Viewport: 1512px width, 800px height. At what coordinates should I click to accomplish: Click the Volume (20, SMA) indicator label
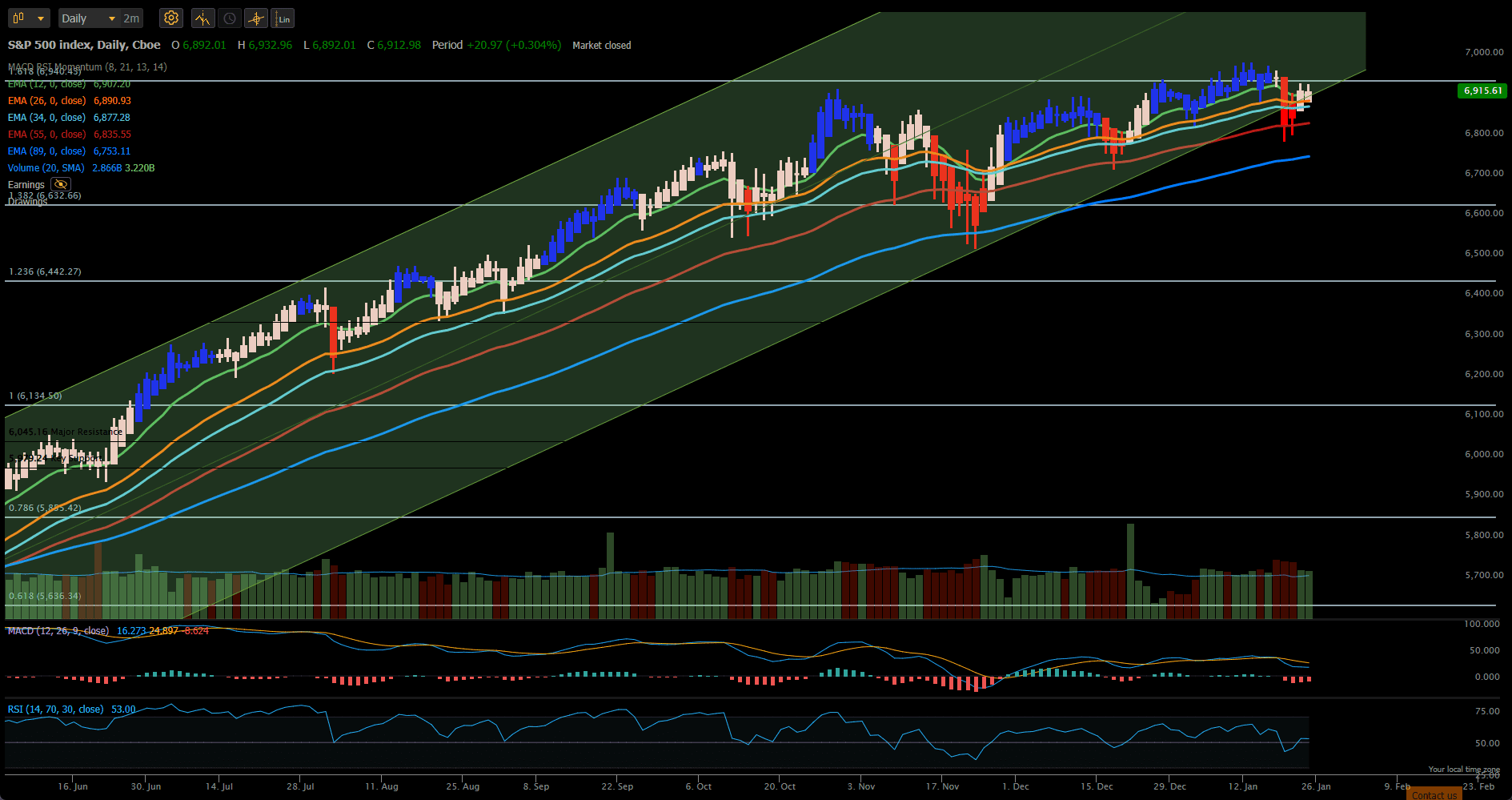tap(46, 168)
